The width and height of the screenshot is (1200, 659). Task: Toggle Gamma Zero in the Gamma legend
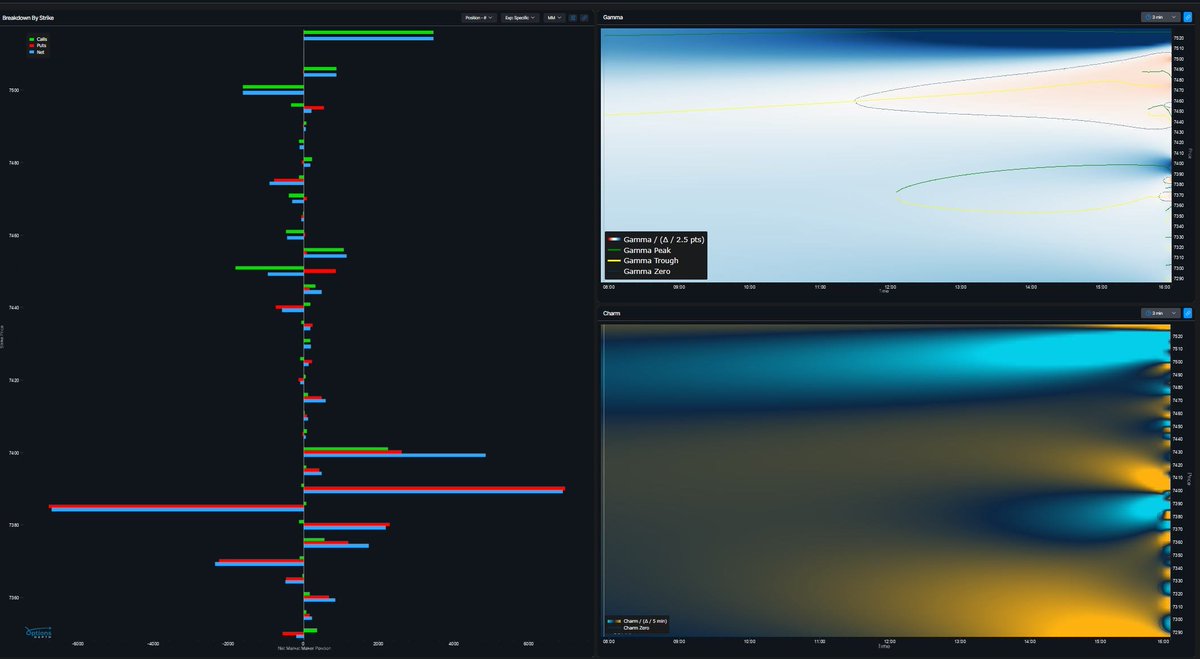coord(639,272)
